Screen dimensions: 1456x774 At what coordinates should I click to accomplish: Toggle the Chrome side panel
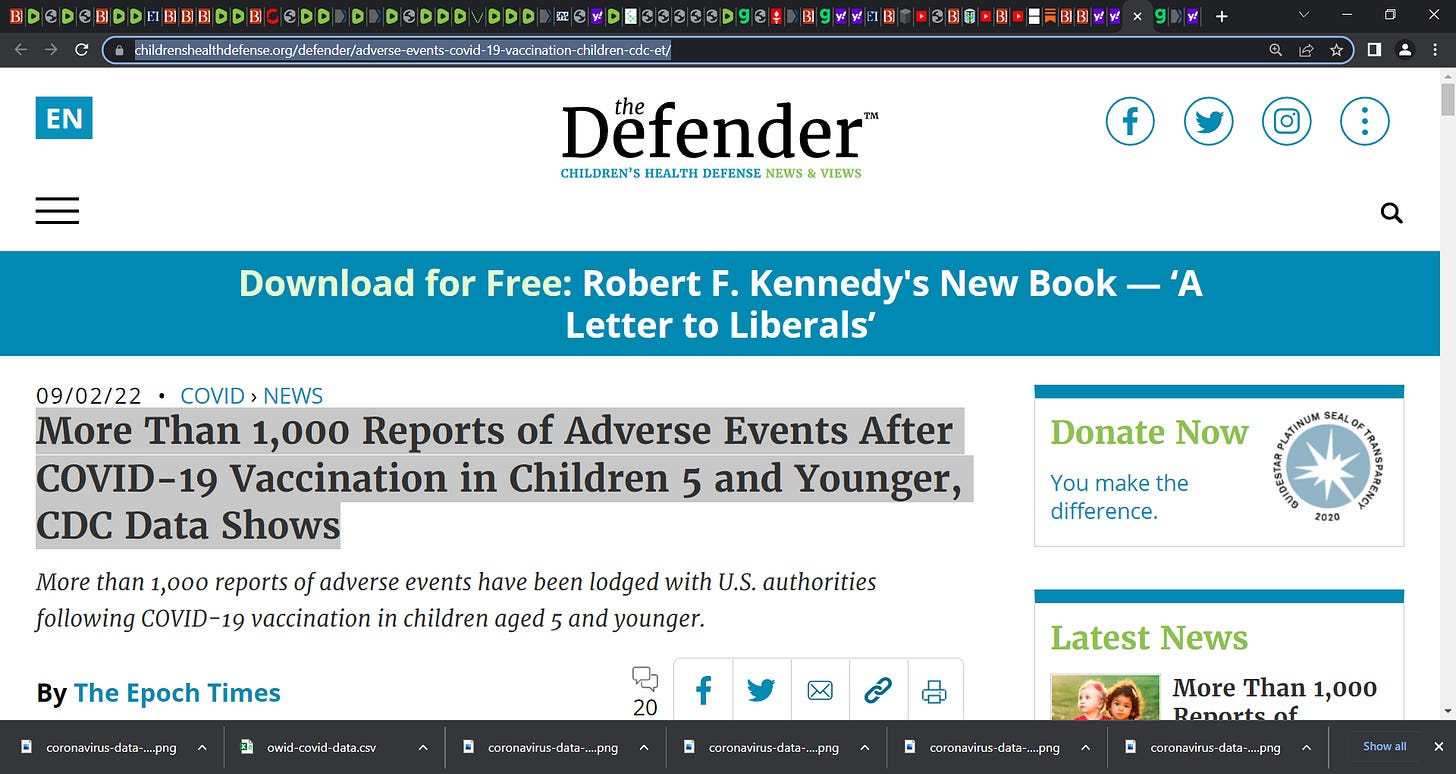pyautogui.click(x=1374, y=50)
